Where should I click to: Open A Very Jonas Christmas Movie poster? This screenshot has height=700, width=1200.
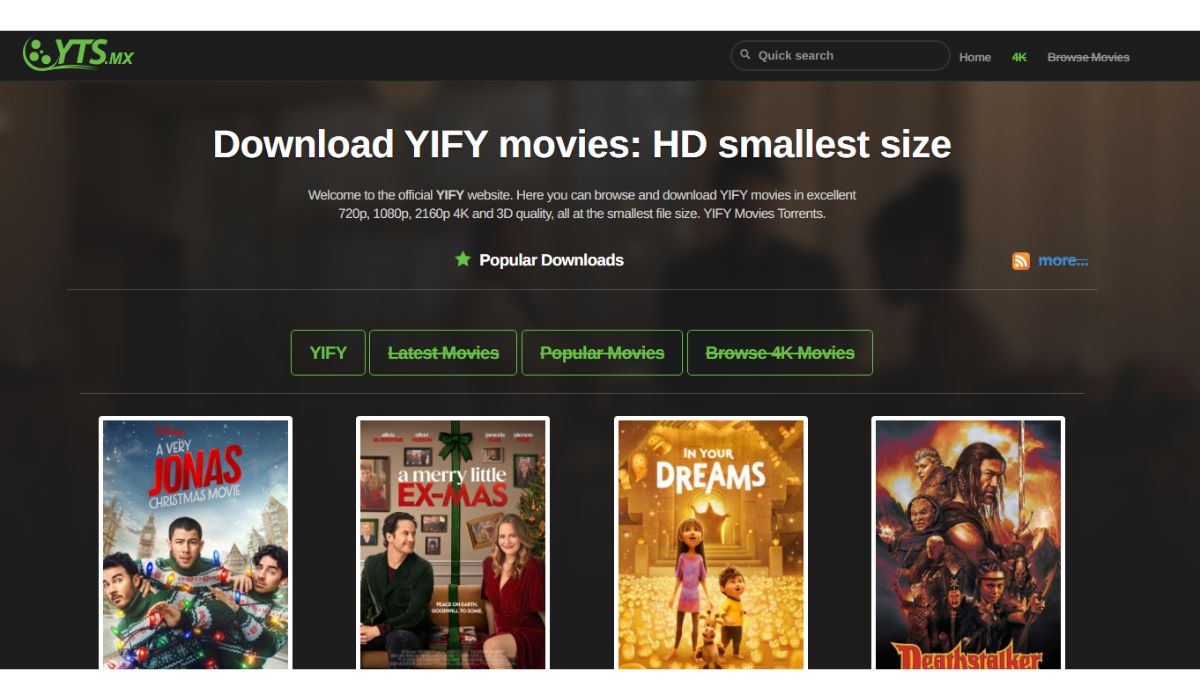[x=196, y=543]
